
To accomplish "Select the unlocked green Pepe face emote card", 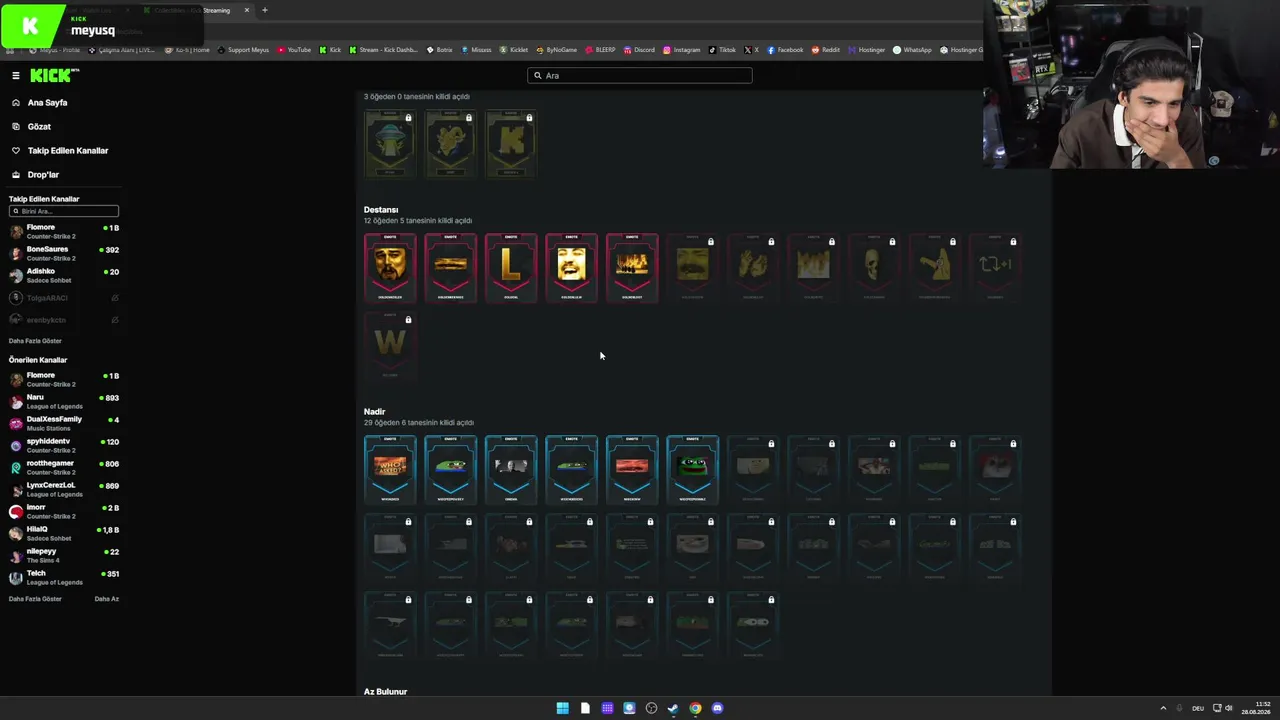I will coord(692,469).
